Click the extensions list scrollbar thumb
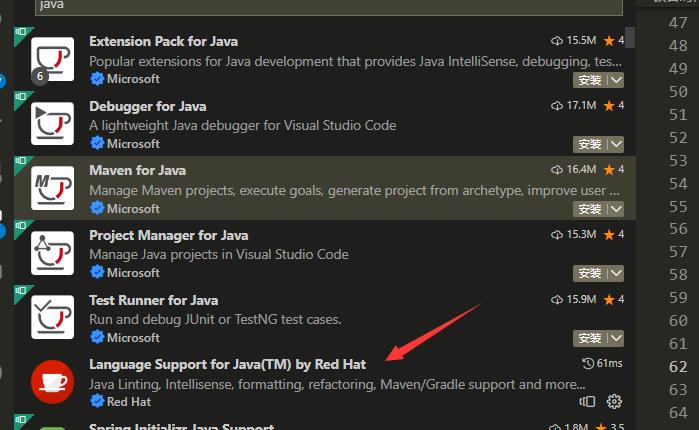 point(629,37)
